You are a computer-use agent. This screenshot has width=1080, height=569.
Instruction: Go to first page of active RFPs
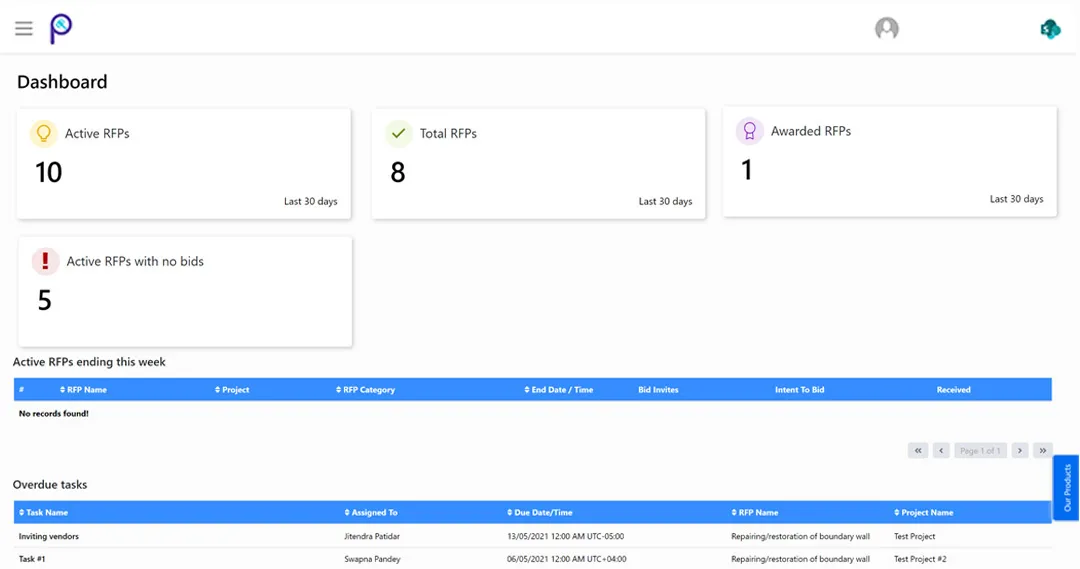918,451
